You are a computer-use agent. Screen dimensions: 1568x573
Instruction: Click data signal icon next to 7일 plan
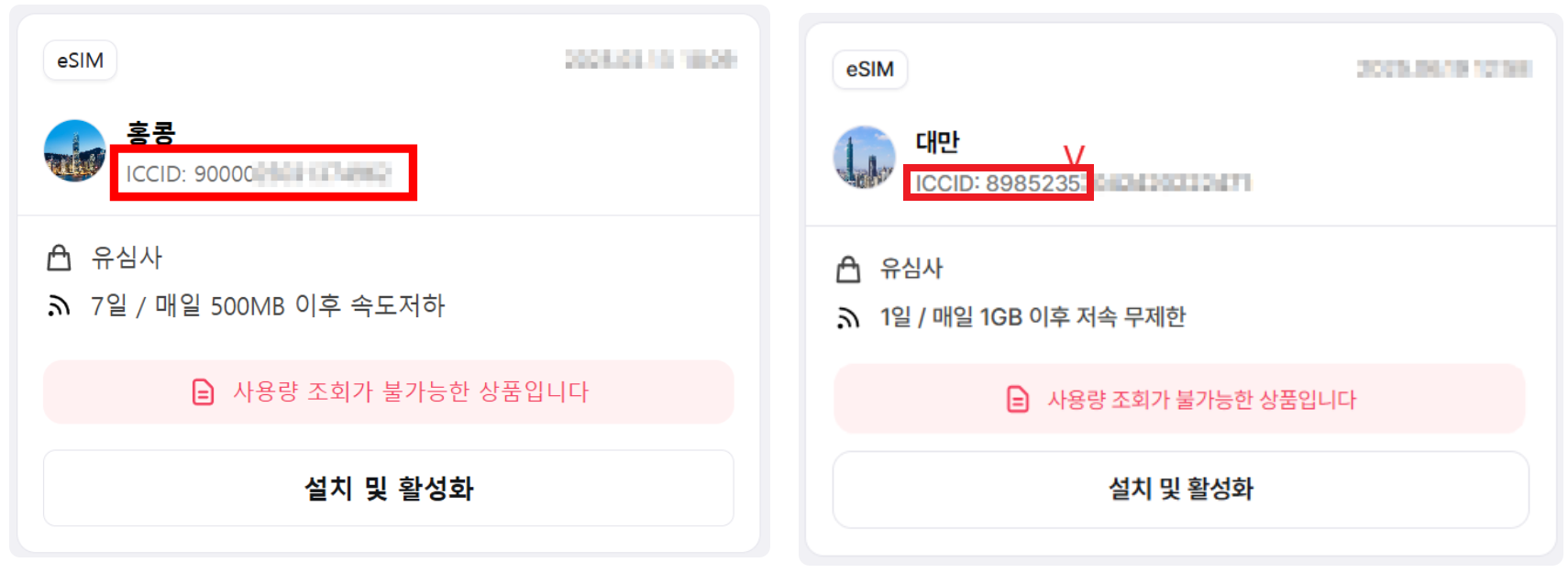59,306
